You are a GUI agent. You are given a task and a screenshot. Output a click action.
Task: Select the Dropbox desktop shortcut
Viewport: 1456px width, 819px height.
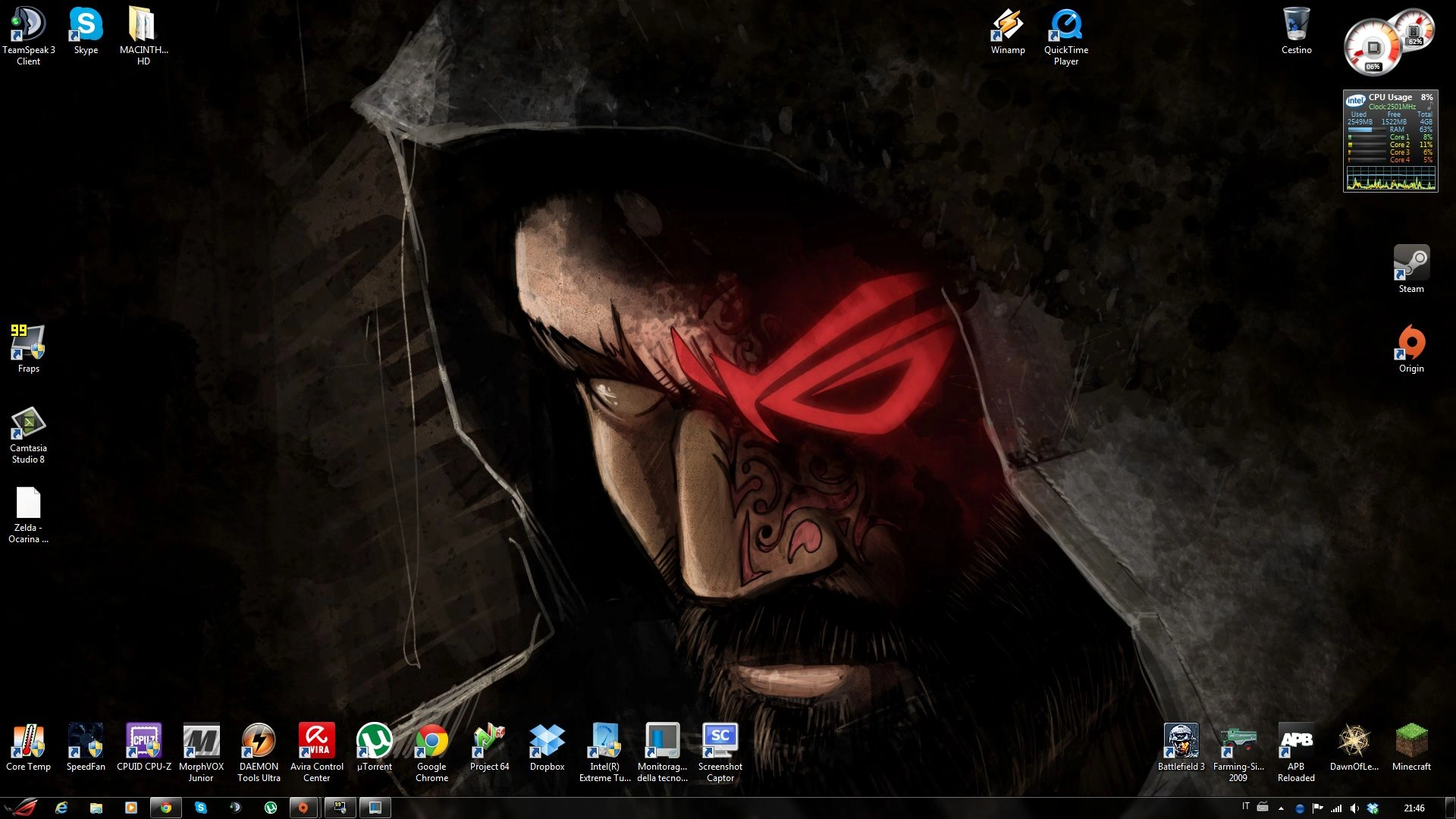coord(547,747)
